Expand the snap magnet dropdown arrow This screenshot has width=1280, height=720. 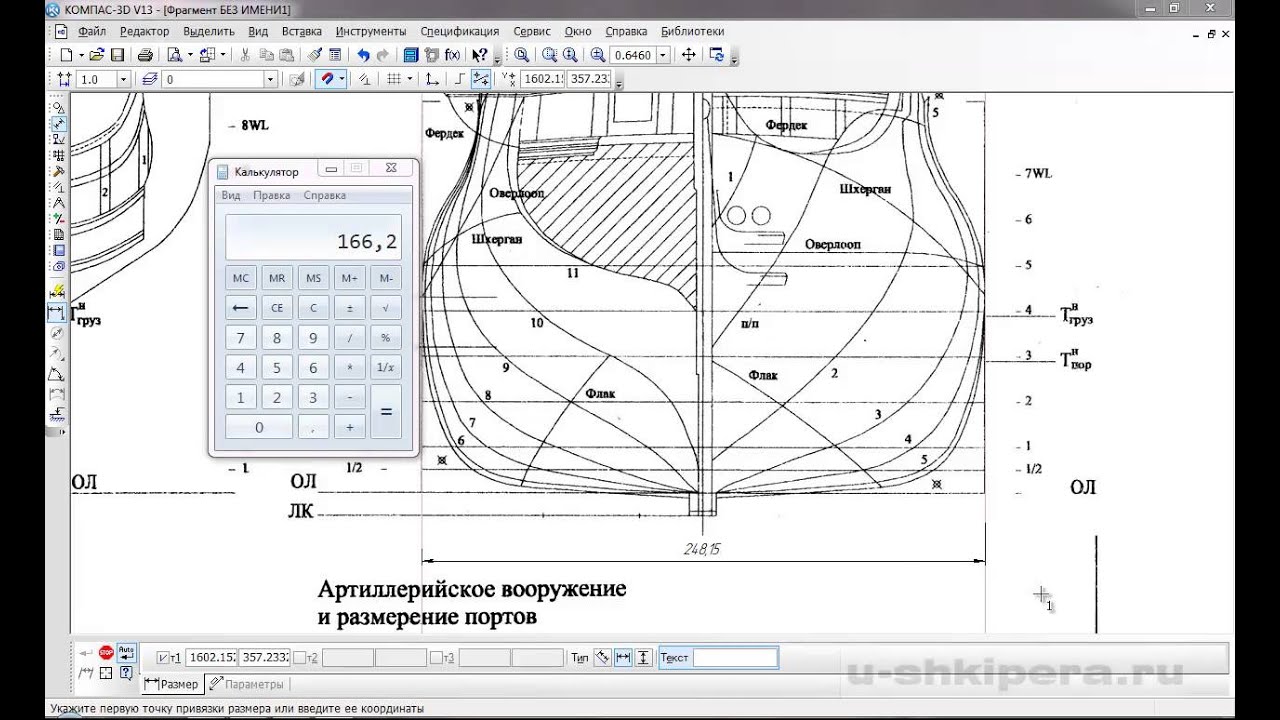pyautogui.click(x=341, y=79)
